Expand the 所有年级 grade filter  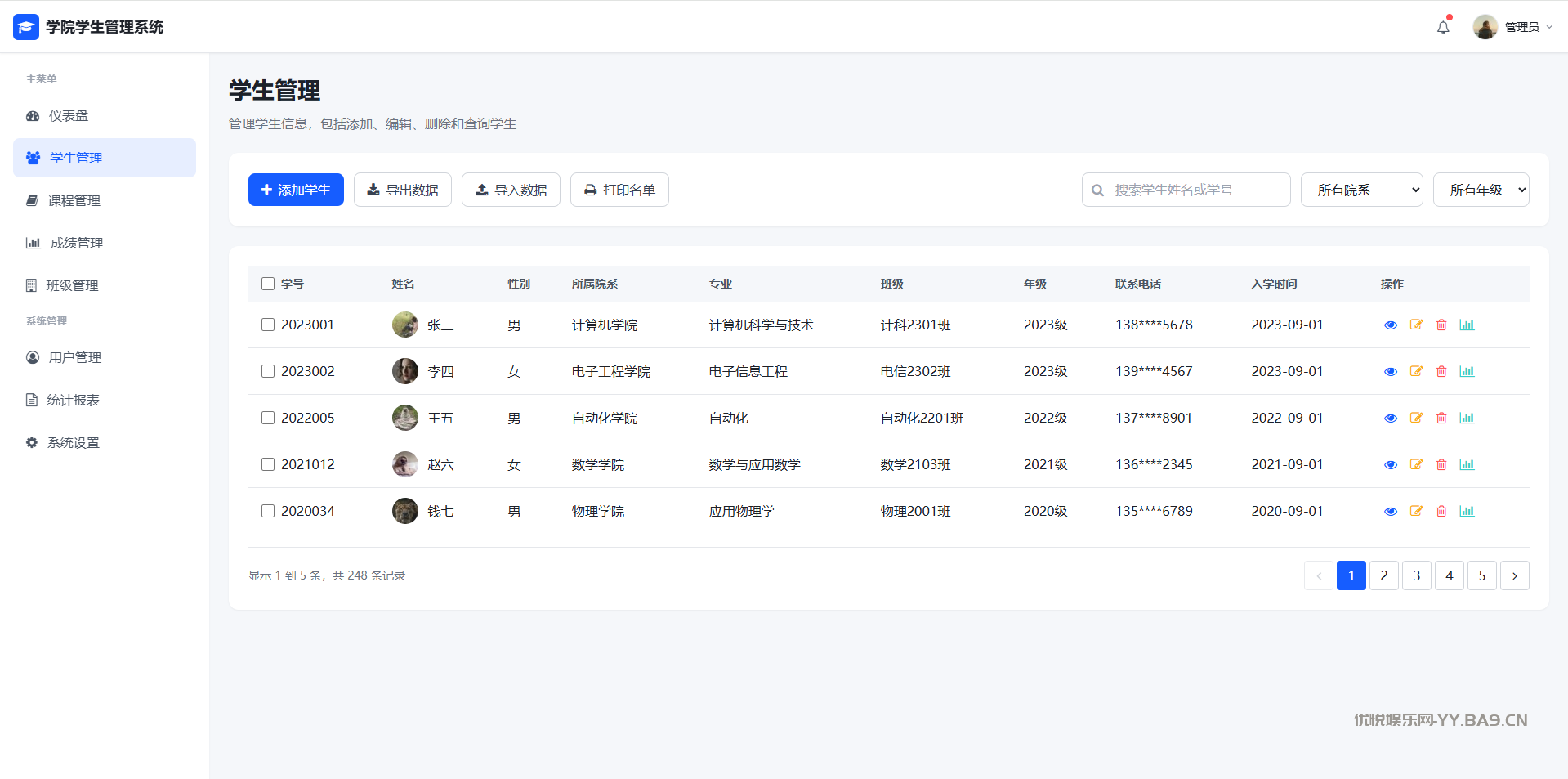[x=1481, y=190]
